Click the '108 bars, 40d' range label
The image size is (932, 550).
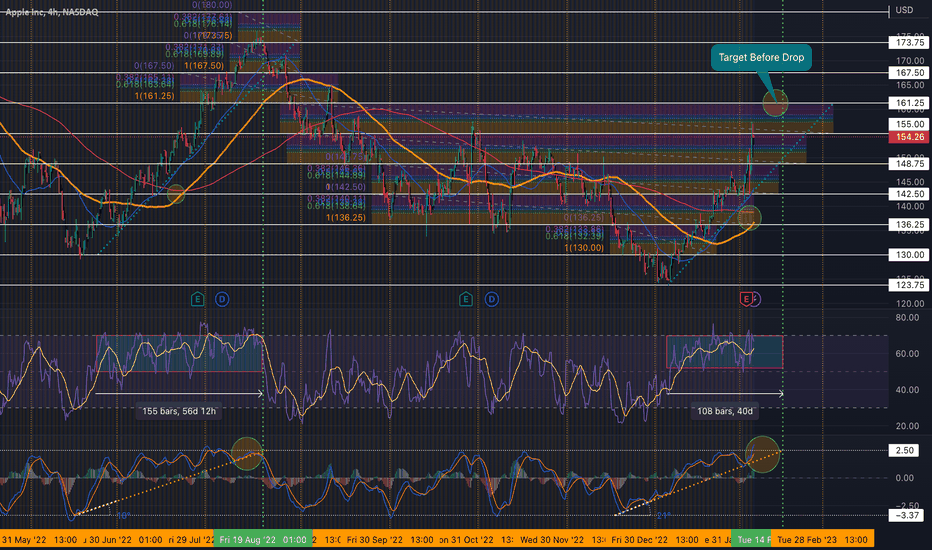point(725,411)
